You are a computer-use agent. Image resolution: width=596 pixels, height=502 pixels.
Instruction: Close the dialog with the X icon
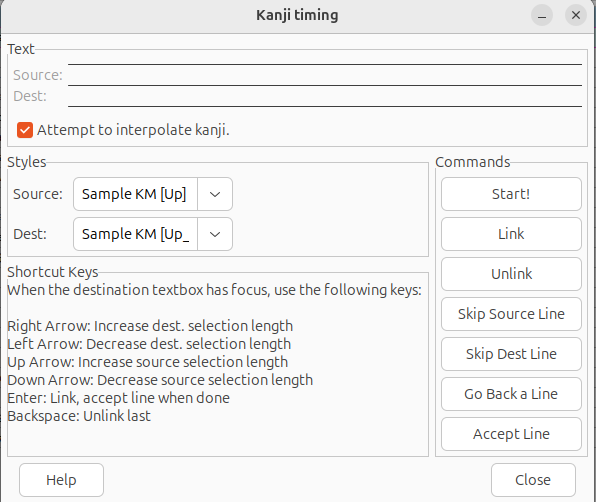576,15
